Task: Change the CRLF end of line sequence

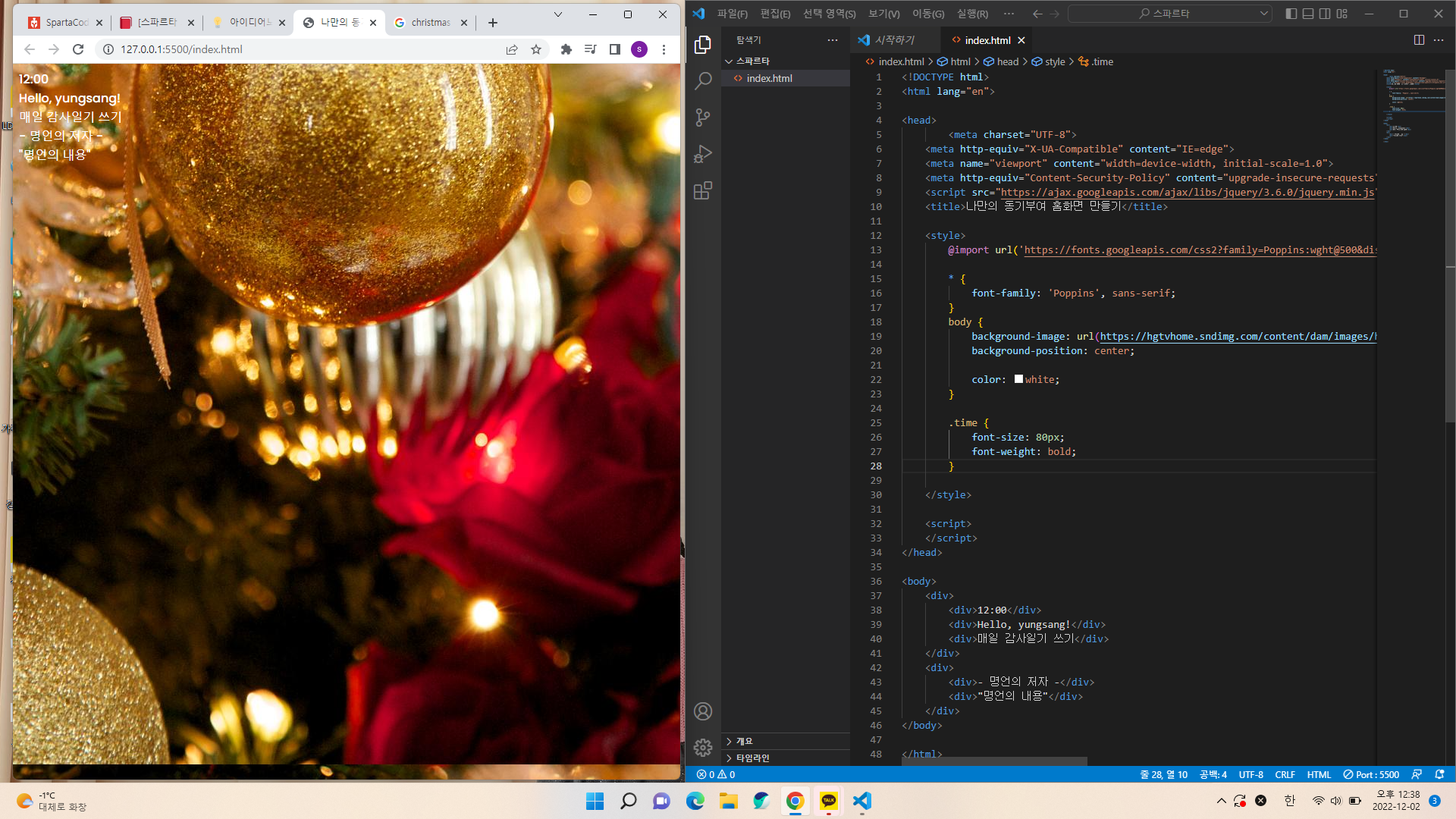Action: [x=1285, y=774]
